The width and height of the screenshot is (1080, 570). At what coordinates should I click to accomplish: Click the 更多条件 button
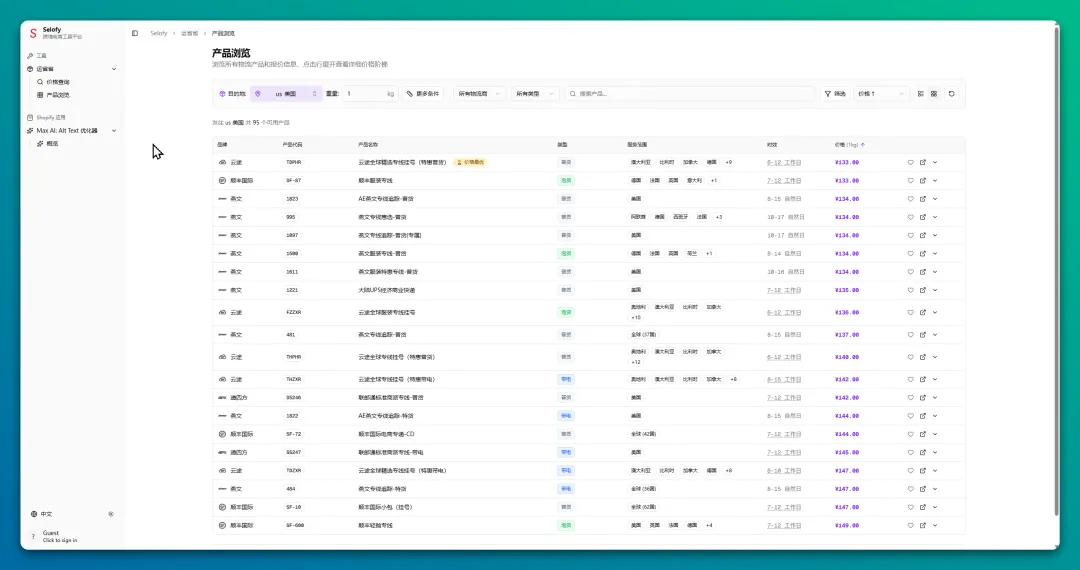423,94
